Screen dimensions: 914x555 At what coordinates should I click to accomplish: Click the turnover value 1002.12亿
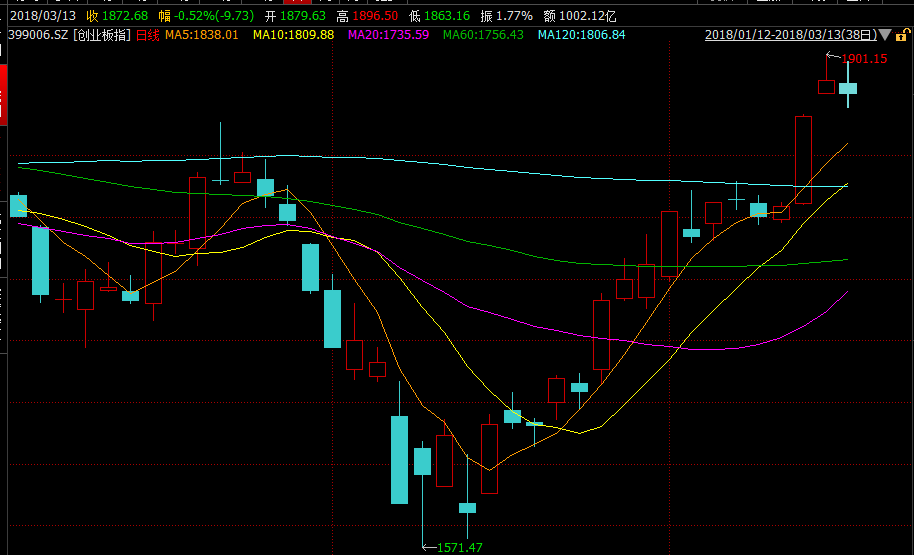point(588,16)
